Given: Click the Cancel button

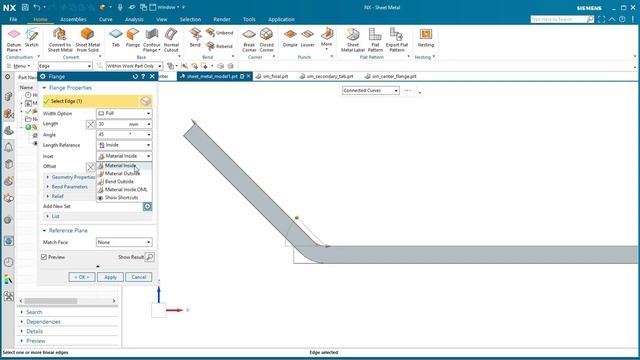Looking at the screenshot, I should pos(139,277).
